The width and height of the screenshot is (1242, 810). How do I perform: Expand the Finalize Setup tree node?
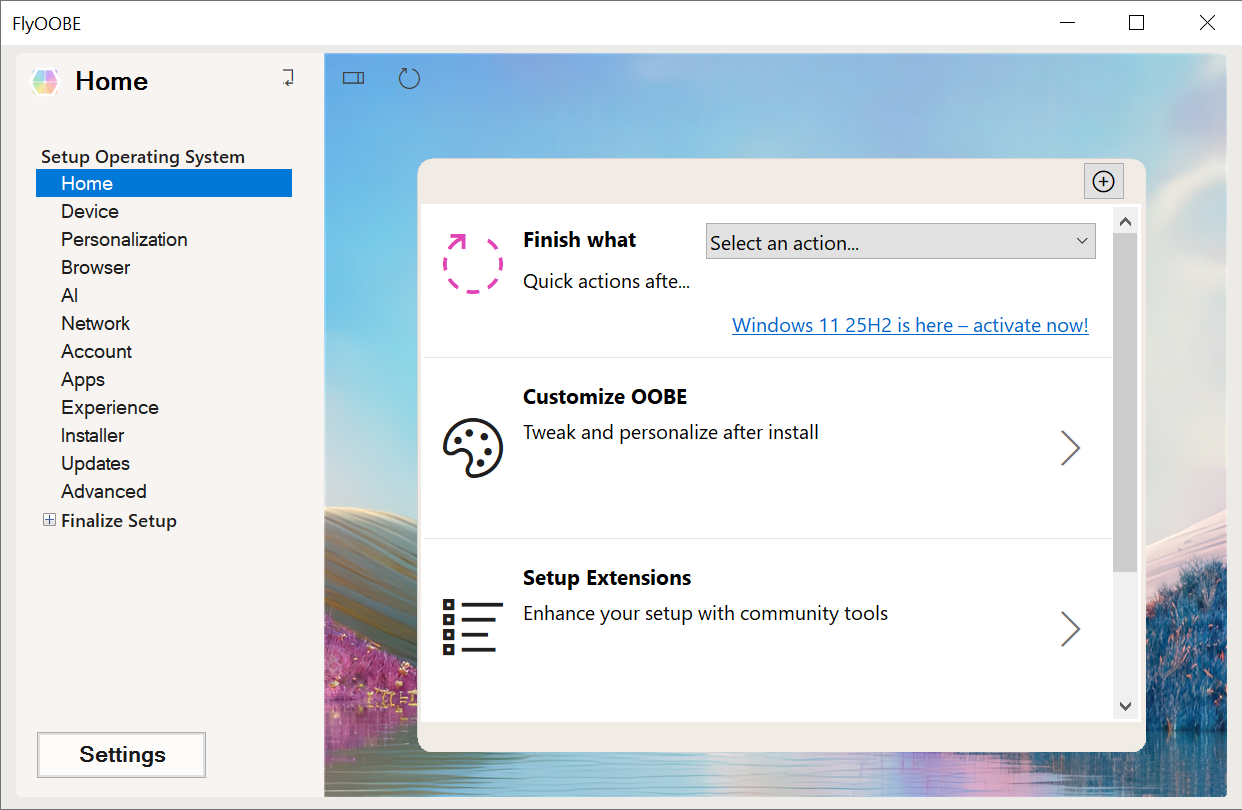[49, 520]
